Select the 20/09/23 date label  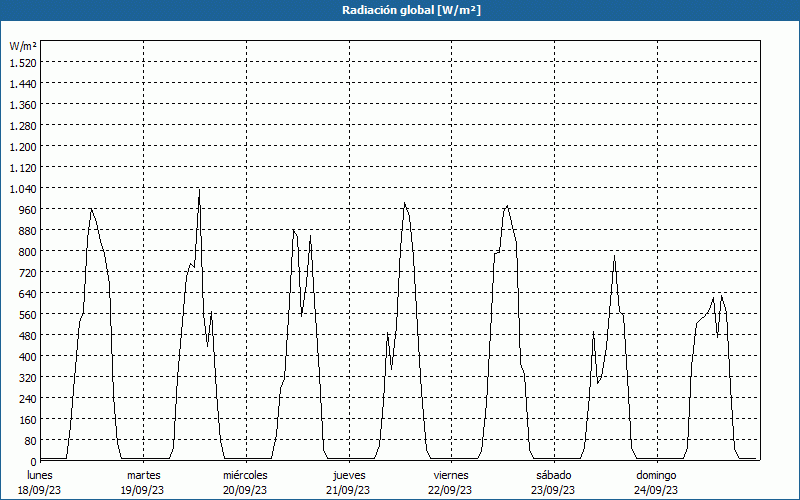(245, 490)
